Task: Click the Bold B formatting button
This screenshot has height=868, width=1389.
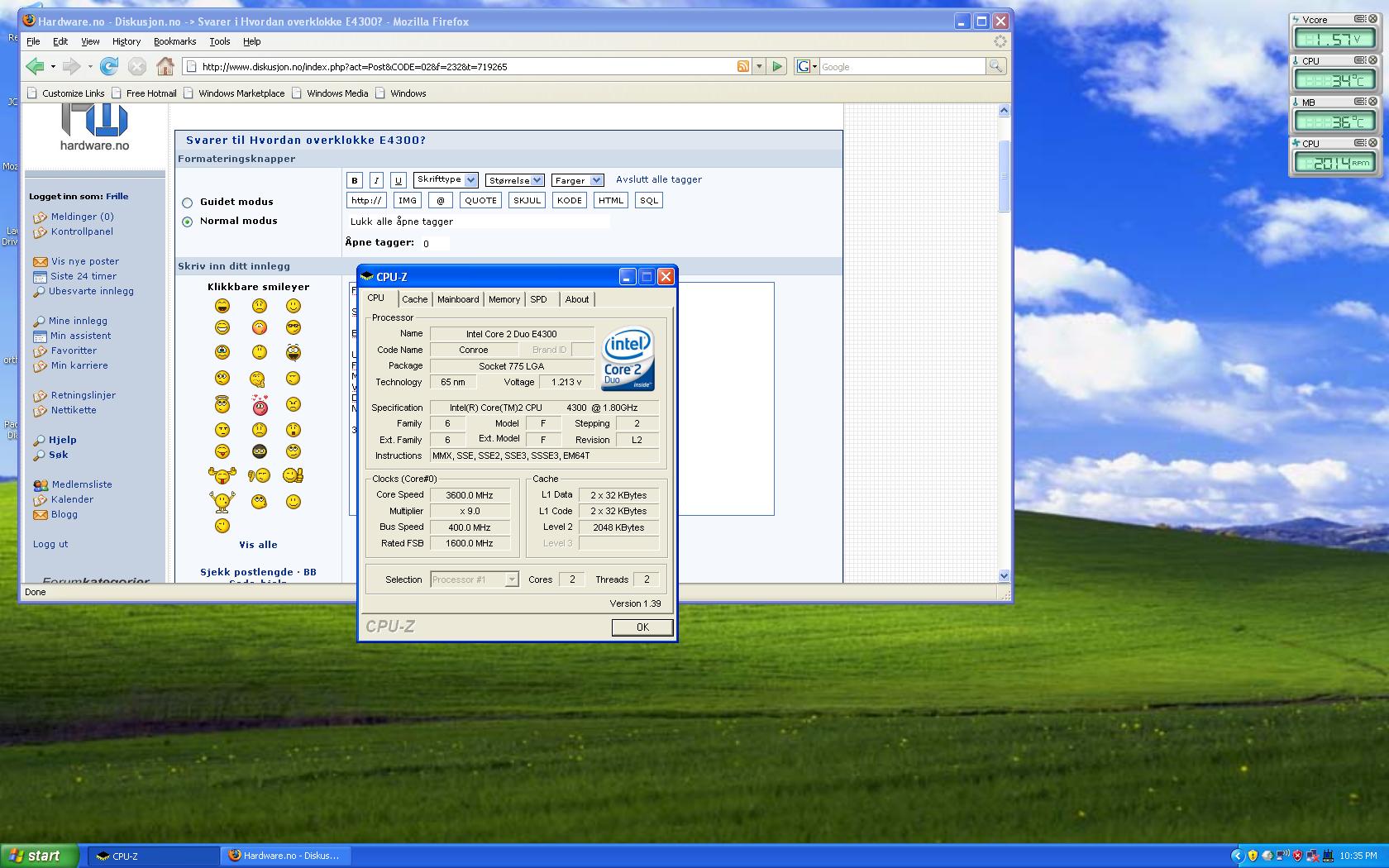Action: tap(355, 180)
